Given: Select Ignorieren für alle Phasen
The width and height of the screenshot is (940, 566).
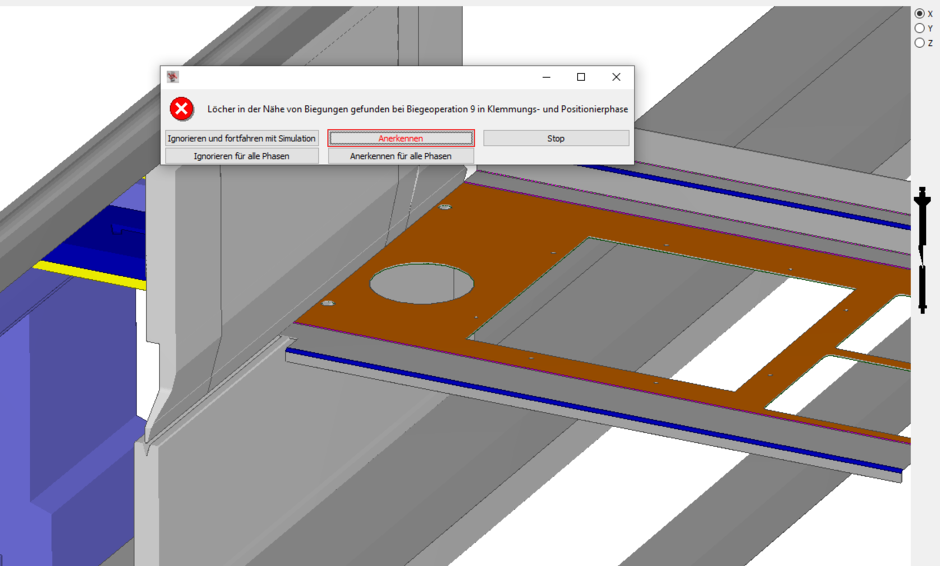Looking at the screenshot, I should pyautogui.click(x=242, y=156).
